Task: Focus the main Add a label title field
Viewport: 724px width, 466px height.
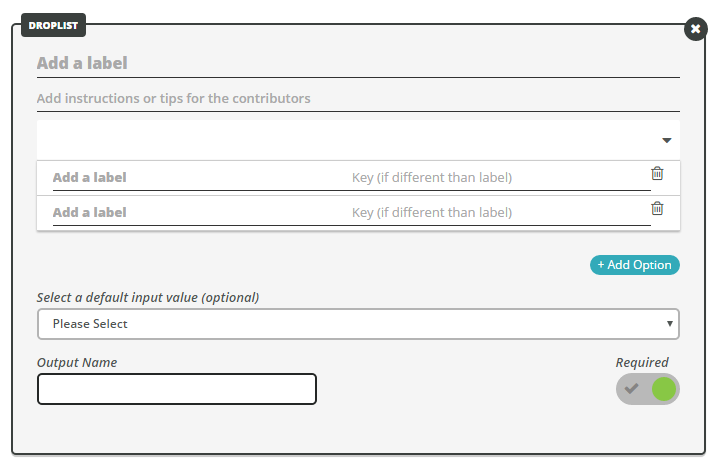Action: pos(358,63)
